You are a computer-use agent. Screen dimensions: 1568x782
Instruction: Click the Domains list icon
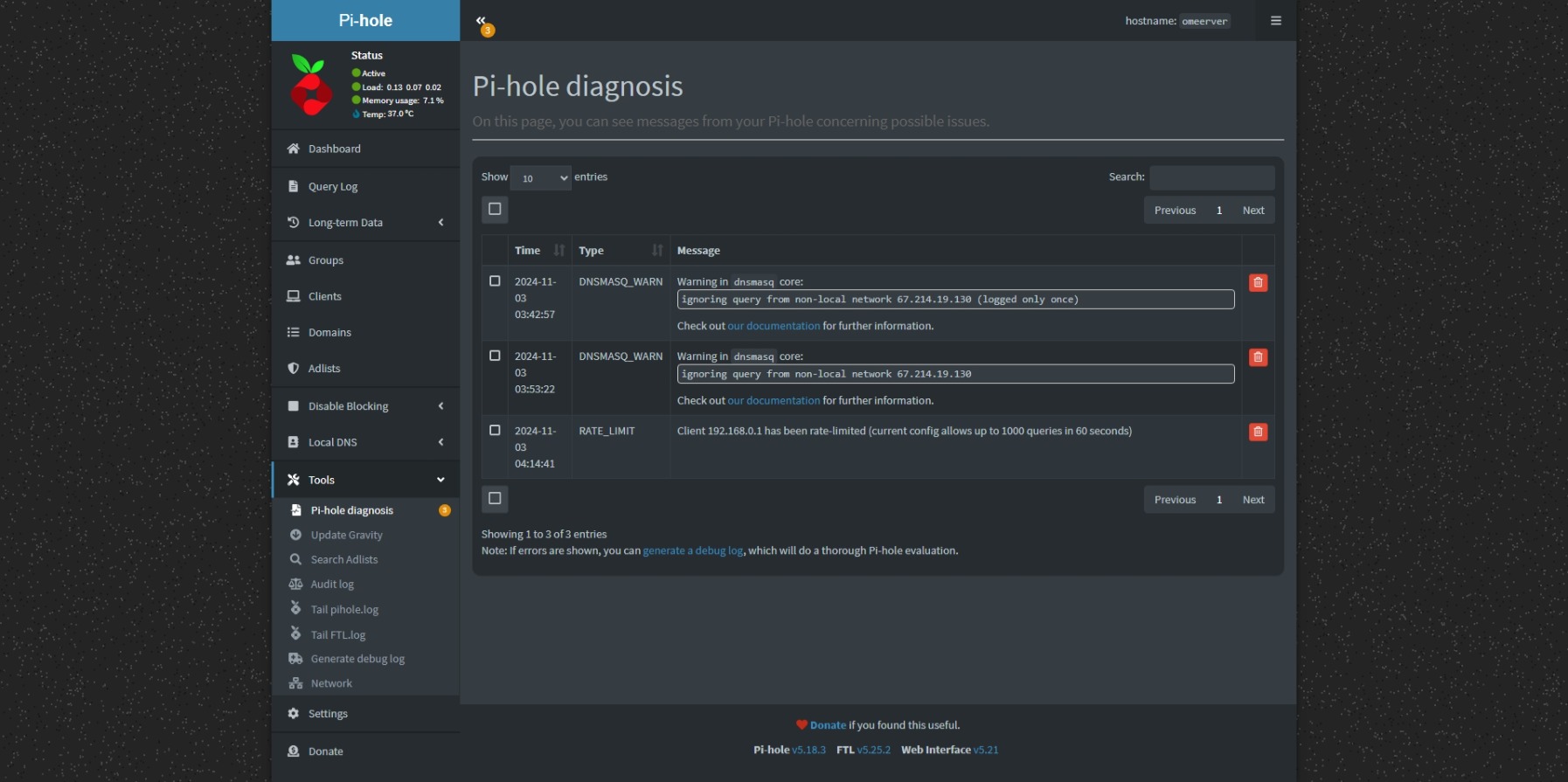coord(294,332)
